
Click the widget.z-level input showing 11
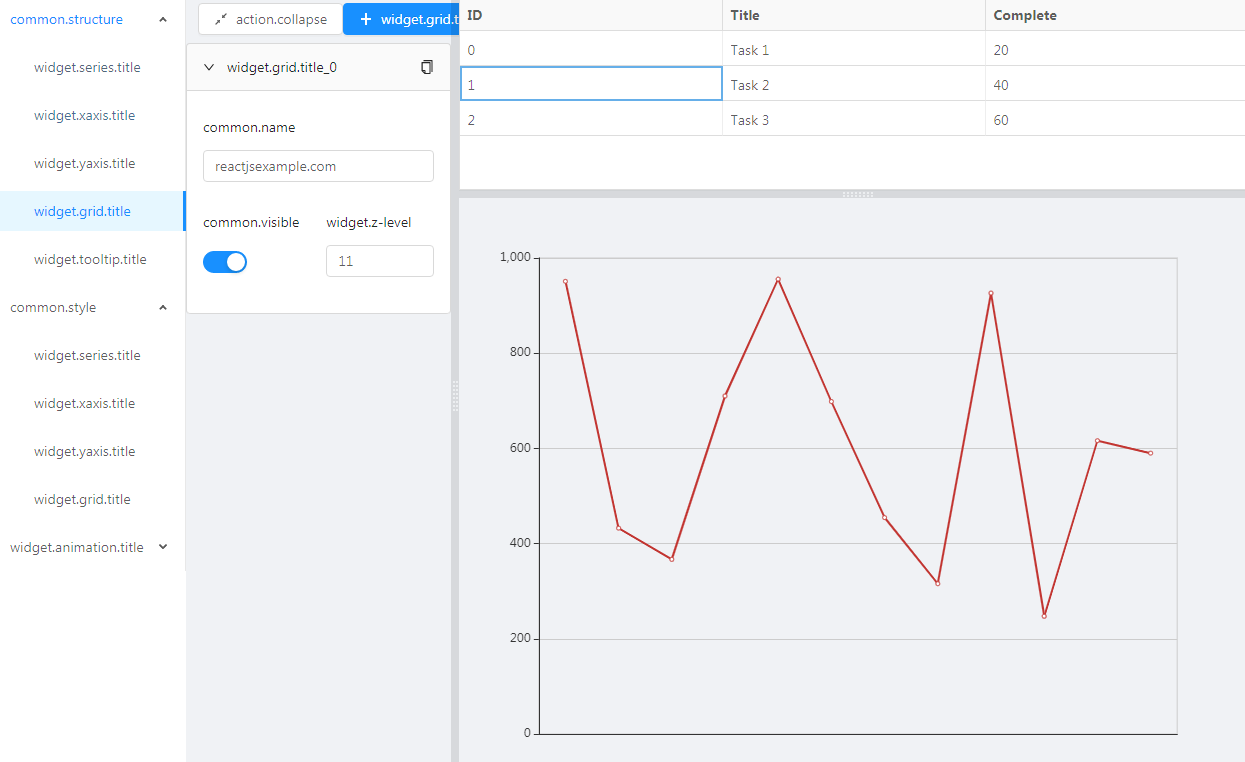379,260
